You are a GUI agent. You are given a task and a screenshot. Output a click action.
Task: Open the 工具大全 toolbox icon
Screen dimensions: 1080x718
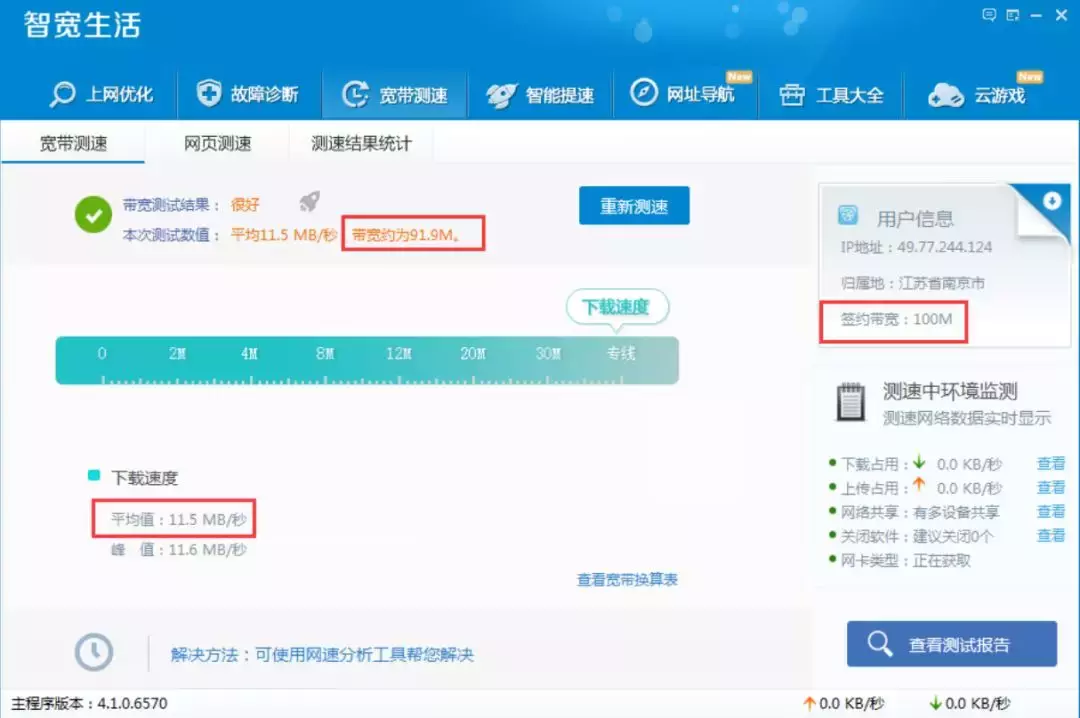tap(791, 94)
